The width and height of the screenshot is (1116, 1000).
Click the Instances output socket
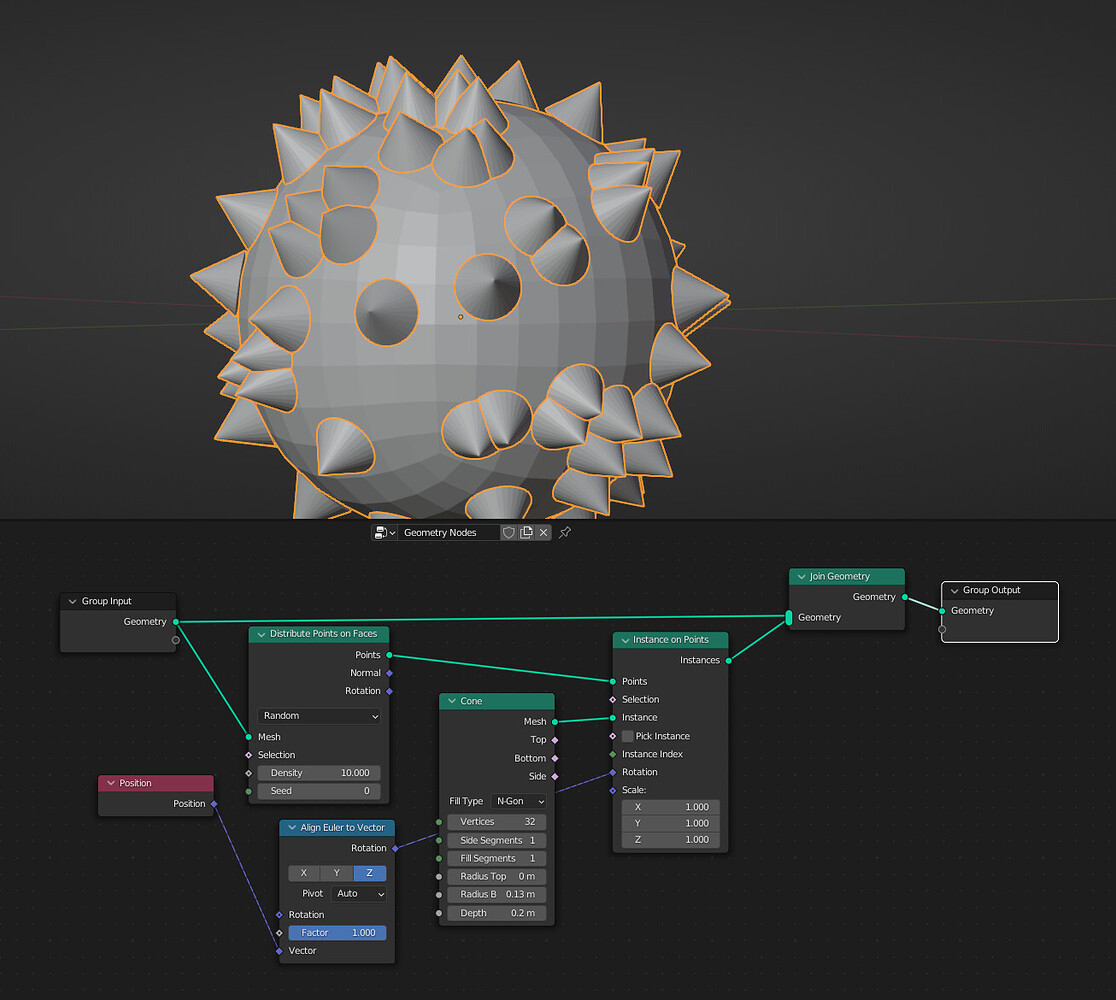(x=728, y=660)
